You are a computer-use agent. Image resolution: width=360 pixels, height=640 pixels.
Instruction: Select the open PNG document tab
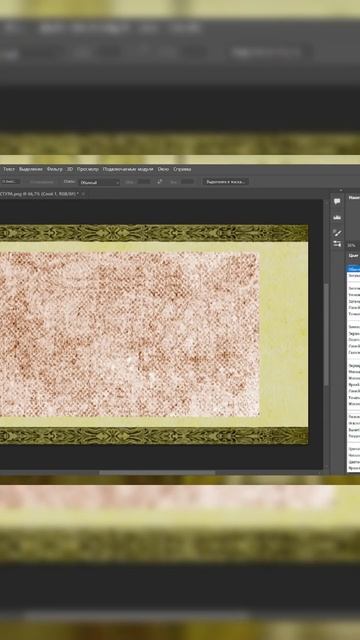click(39, 193)
